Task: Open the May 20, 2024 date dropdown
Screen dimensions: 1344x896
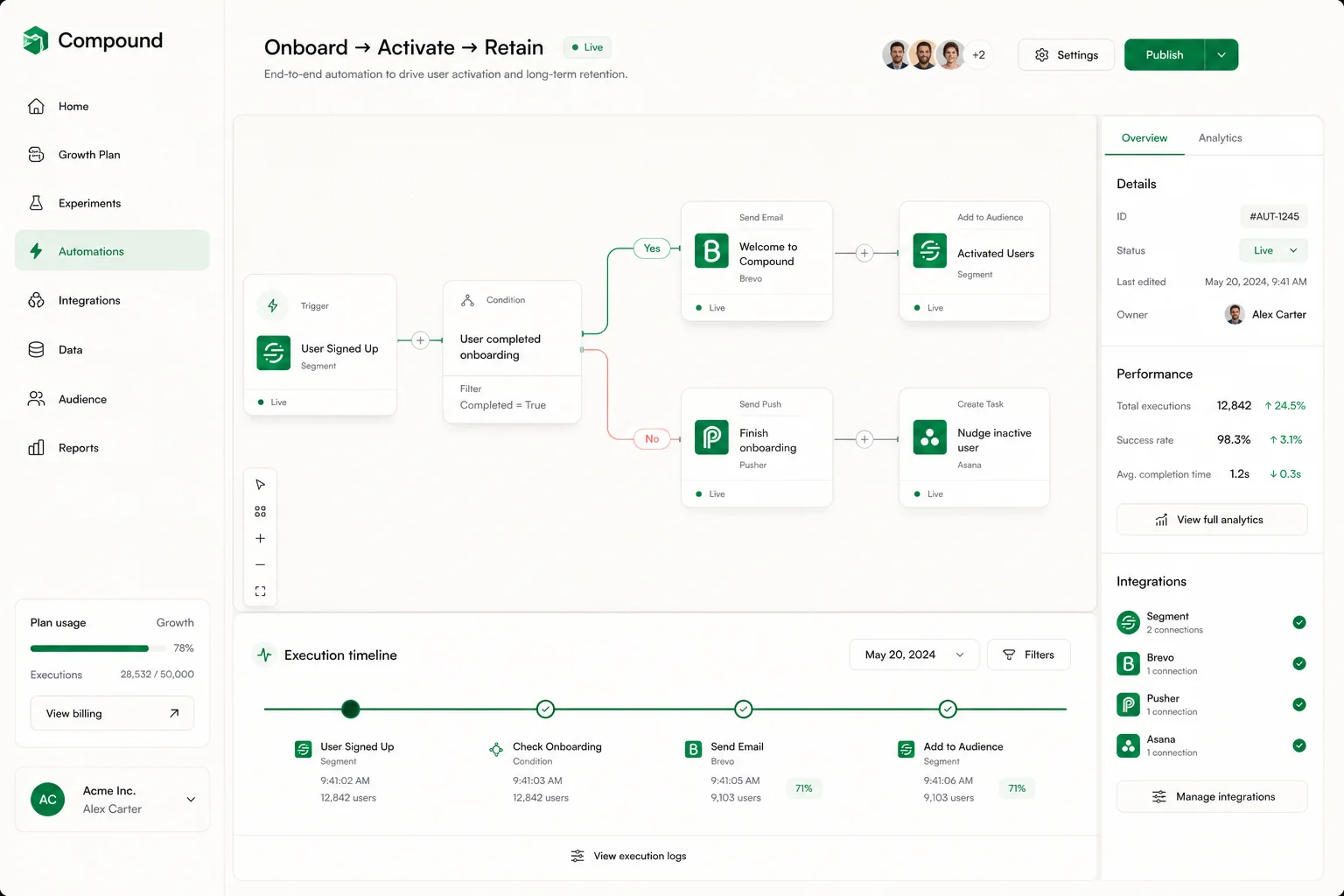Action: 913,654
